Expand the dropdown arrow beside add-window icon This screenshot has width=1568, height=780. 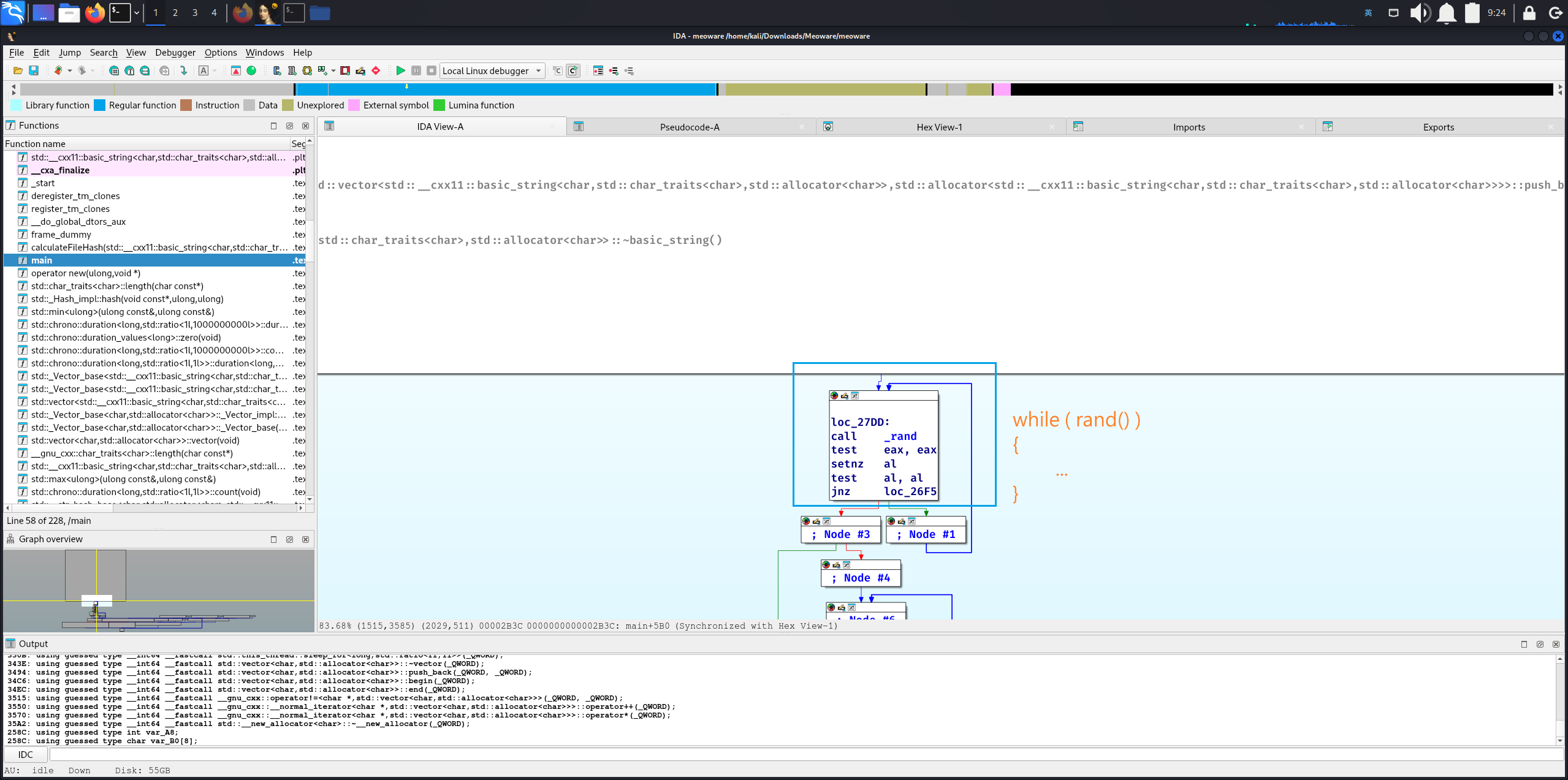coord(333,70)
